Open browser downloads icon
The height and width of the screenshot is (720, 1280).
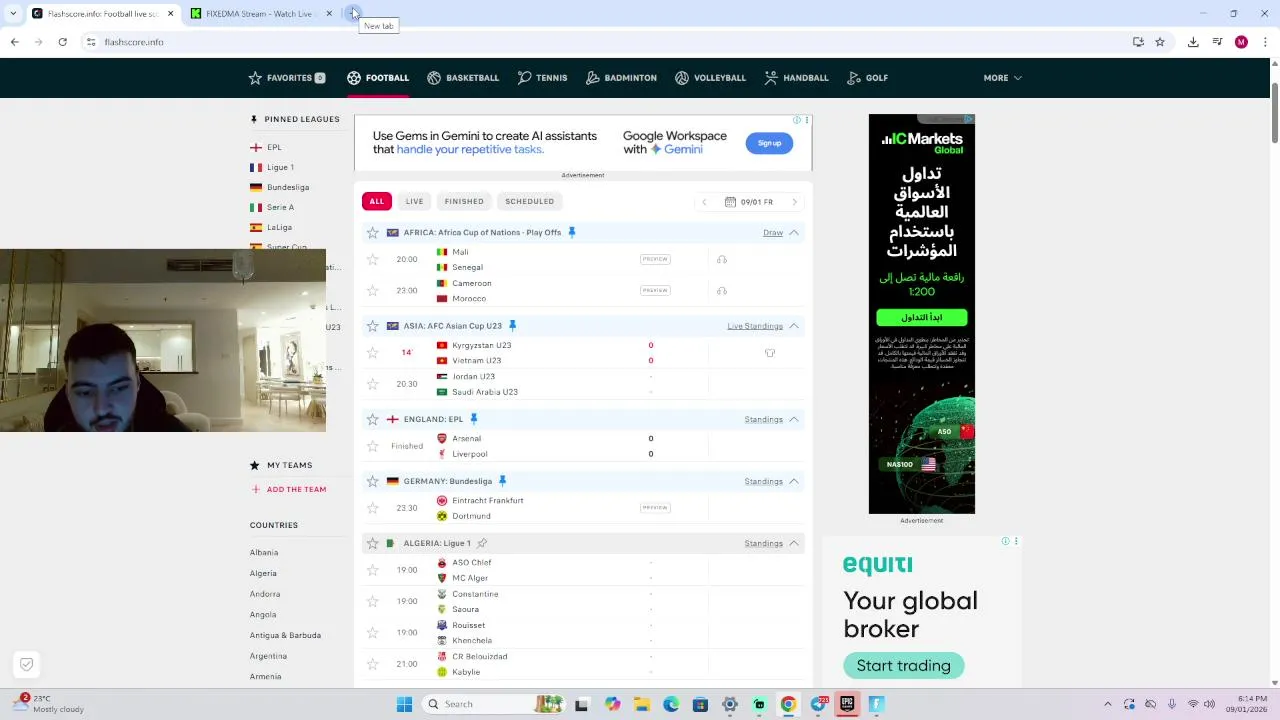coord(1193,42)
